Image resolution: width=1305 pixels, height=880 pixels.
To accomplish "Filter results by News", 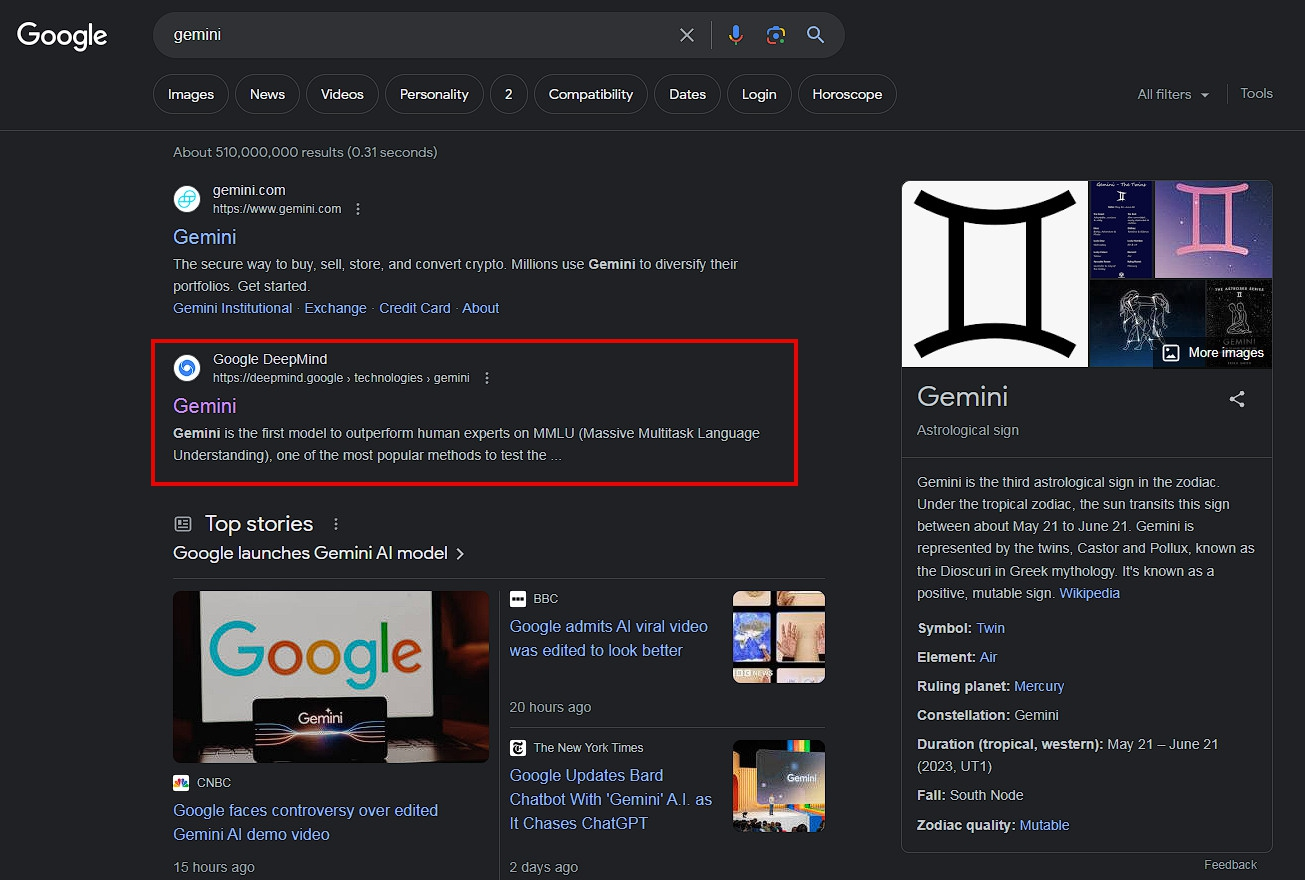I will pyautogui.click(x=267, y=94).
